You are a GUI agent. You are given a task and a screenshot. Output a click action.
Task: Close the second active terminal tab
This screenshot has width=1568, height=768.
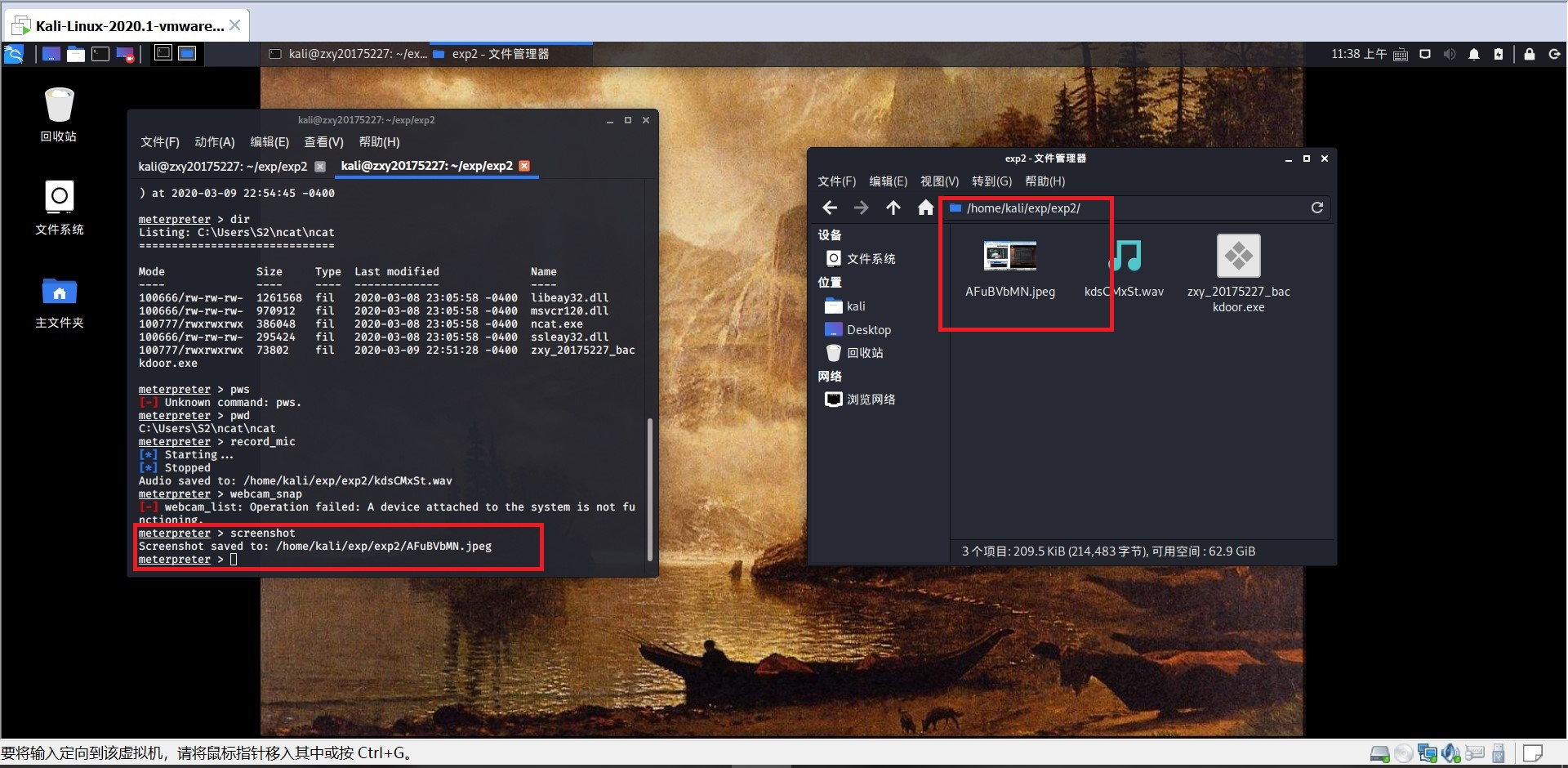[x=524, y=166]
